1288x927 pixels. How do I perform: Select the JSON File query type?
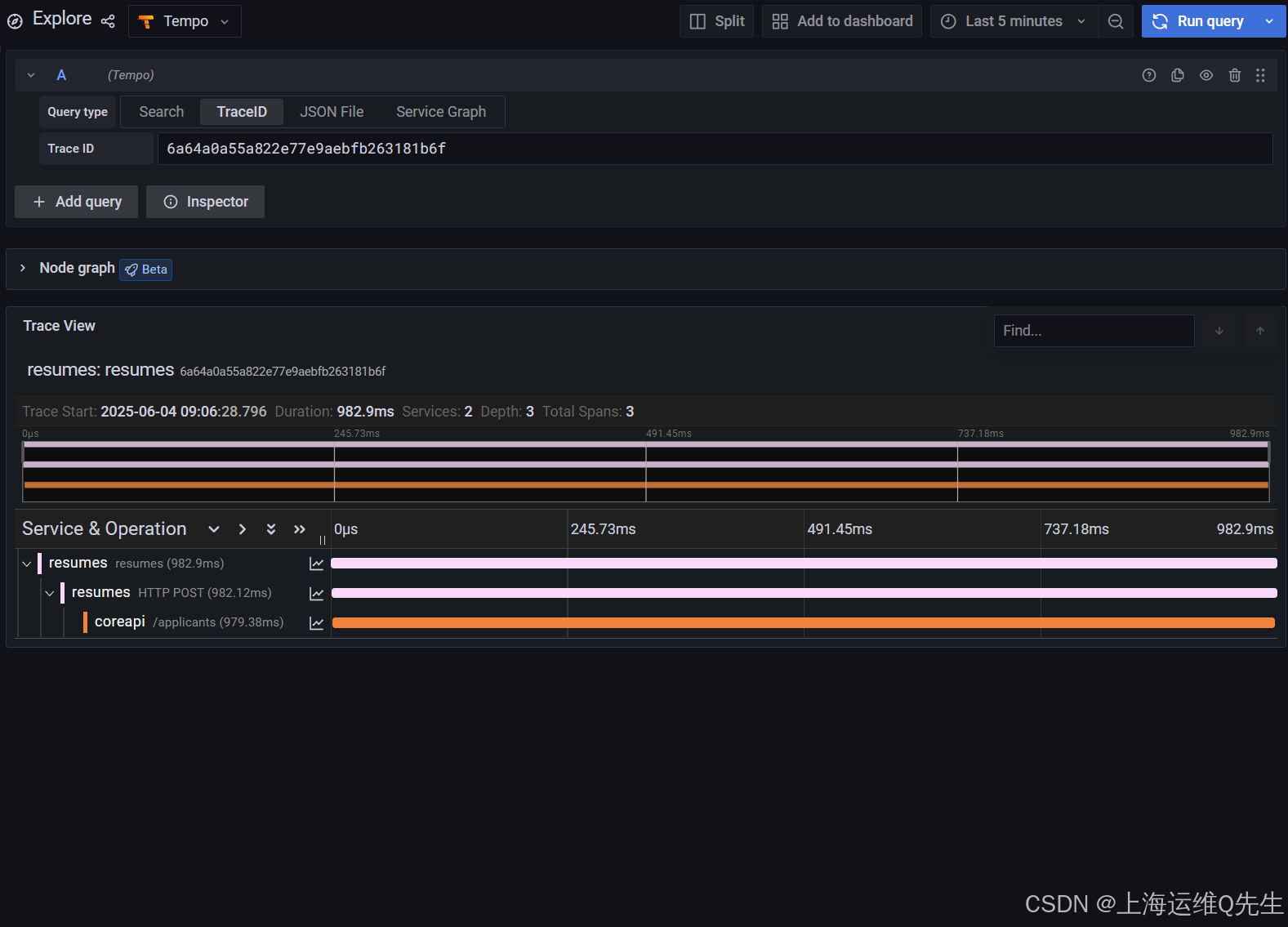click(332, 112)
